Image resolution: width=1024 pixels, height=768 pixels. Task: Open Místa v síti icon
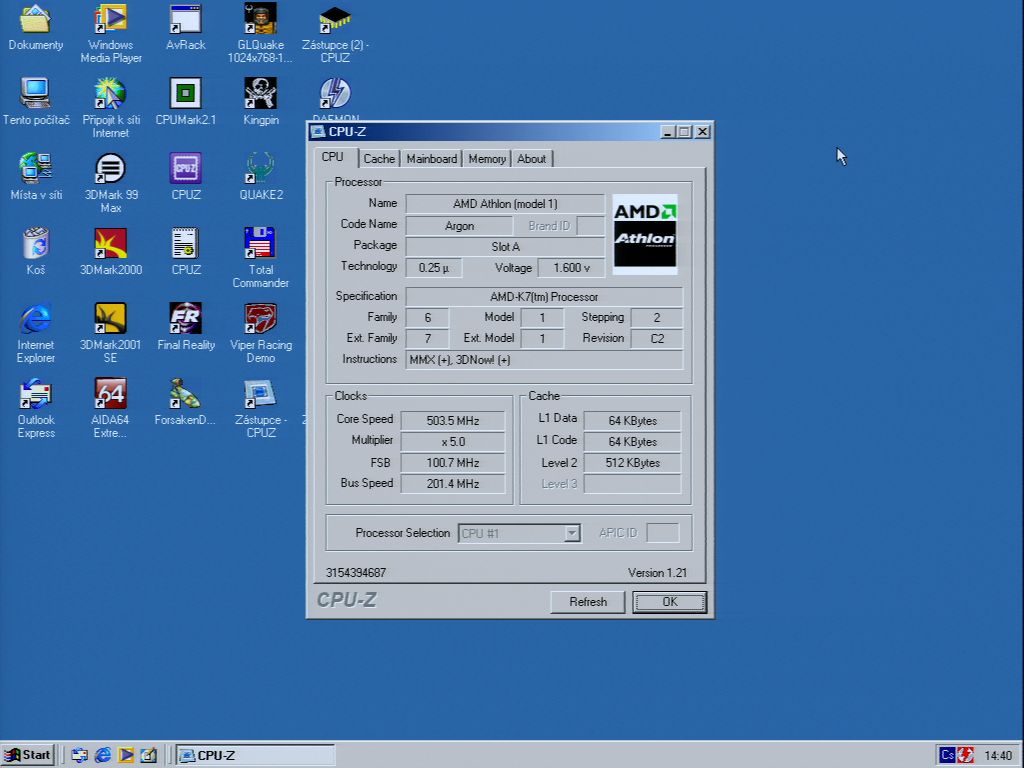point(35,168)
